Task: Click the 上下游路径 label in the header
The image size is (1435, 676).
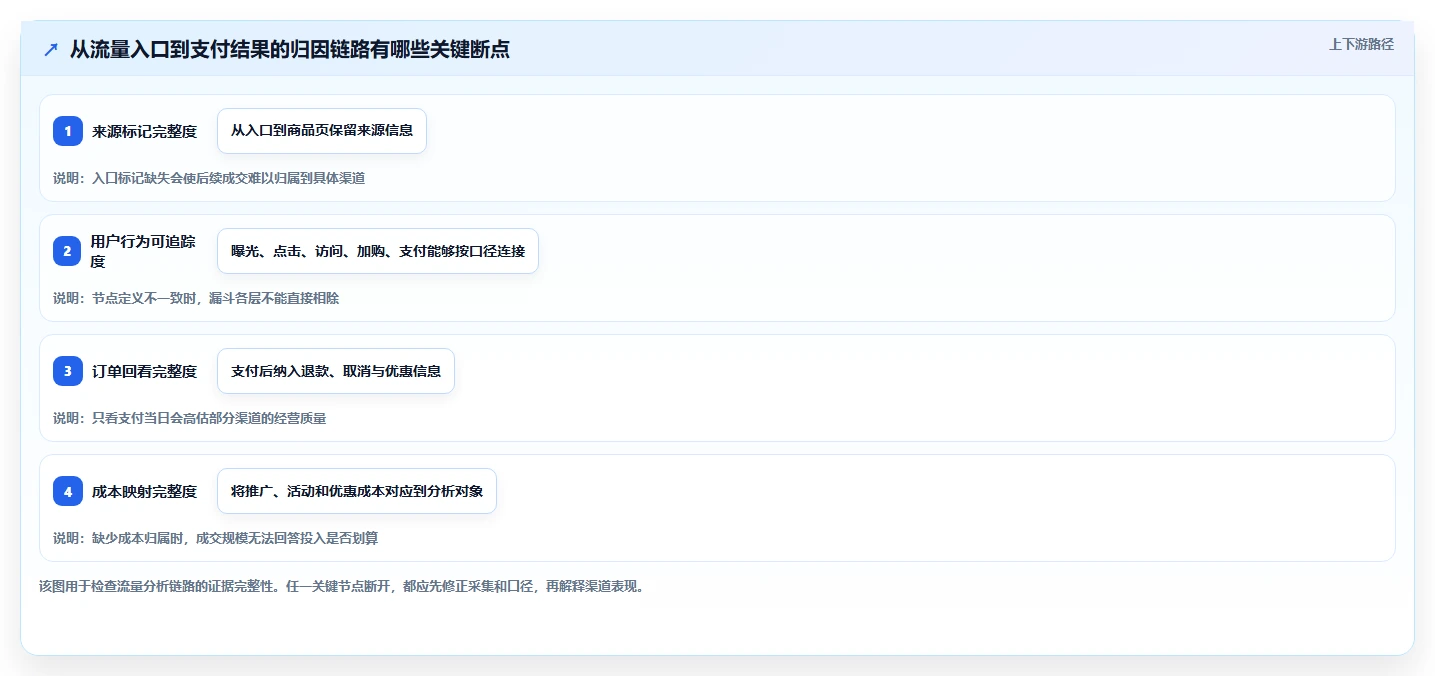Action: pos(1361,44)
